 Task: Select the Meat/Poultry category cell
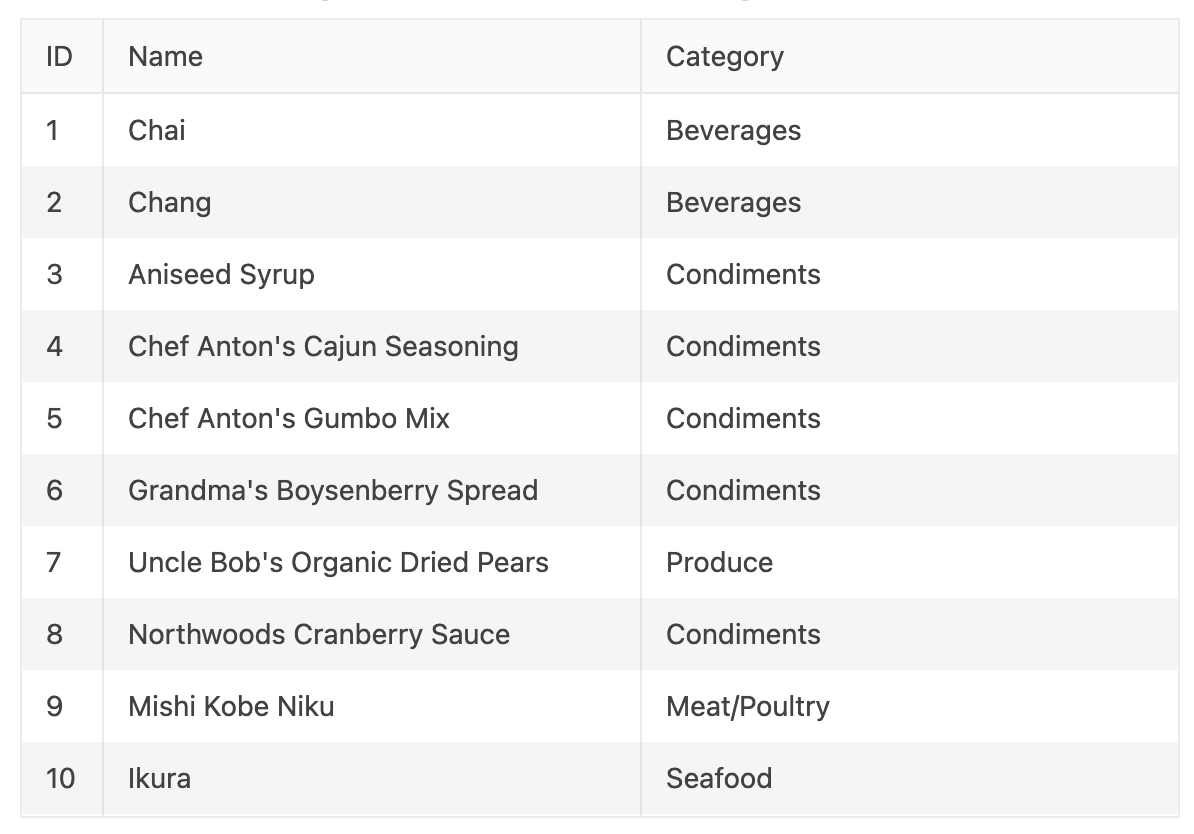(x=748, y=706)
